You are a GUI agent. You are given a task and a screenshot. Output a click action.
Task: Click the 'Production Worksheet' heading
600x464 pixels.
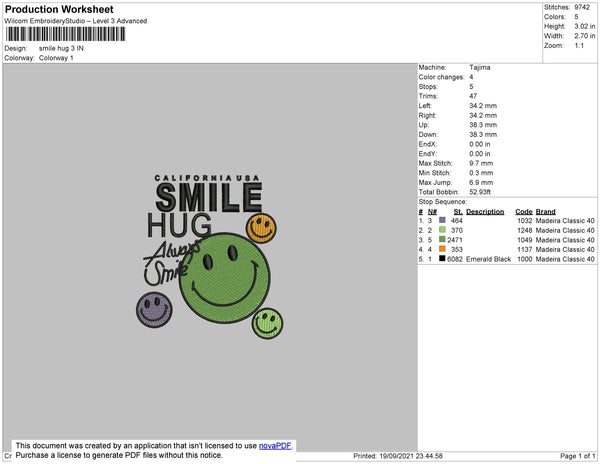59,9
